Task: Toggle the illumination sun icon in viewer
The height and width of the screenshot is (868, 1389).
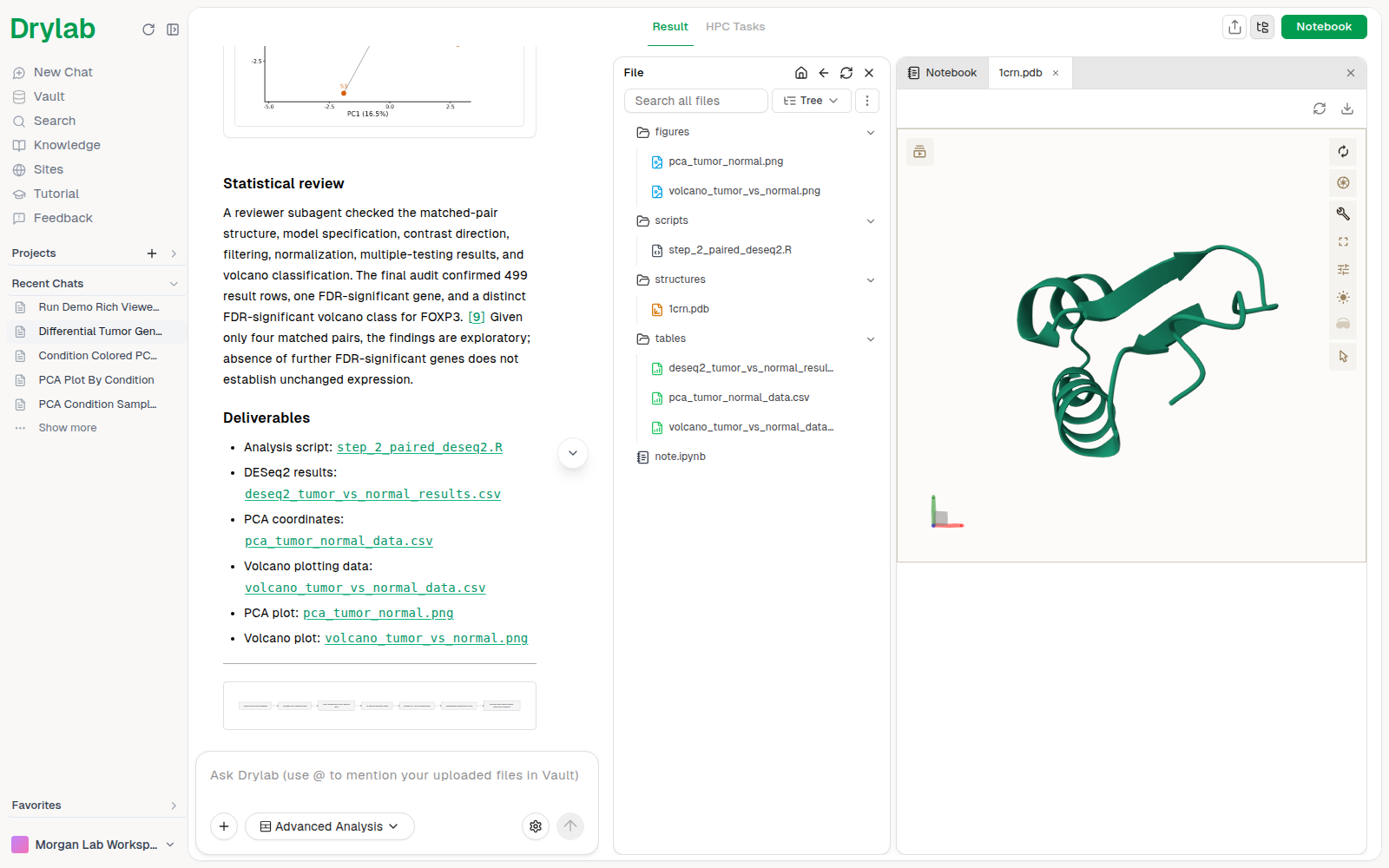Action: tap(1343, 298)
